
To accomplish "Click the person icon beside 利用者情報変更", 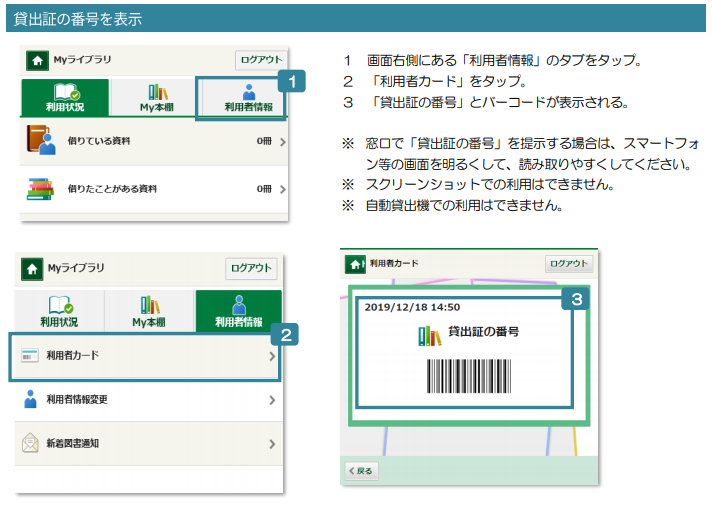I will click(x=30, y=399).
